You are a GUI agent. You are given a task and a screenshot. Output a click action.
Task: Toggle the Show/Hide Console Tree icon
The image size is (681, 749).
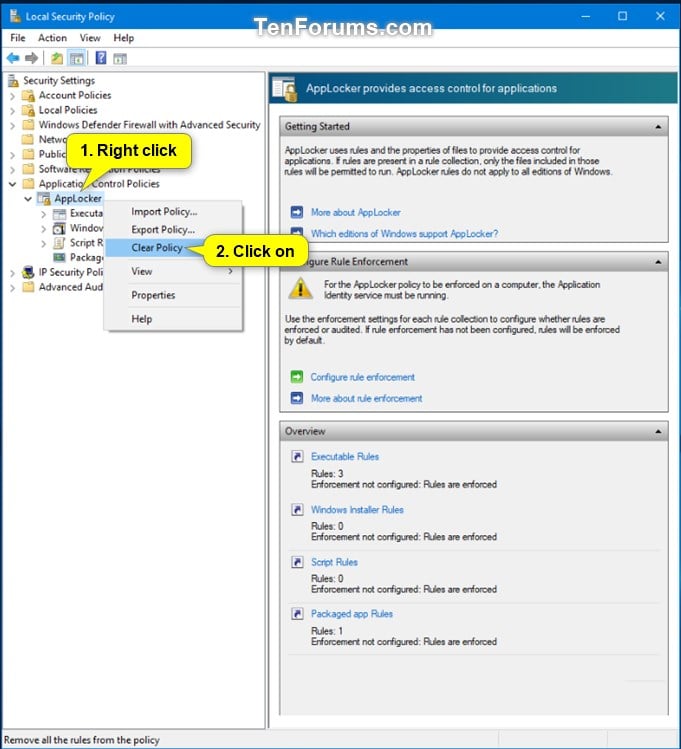point(76,58)
